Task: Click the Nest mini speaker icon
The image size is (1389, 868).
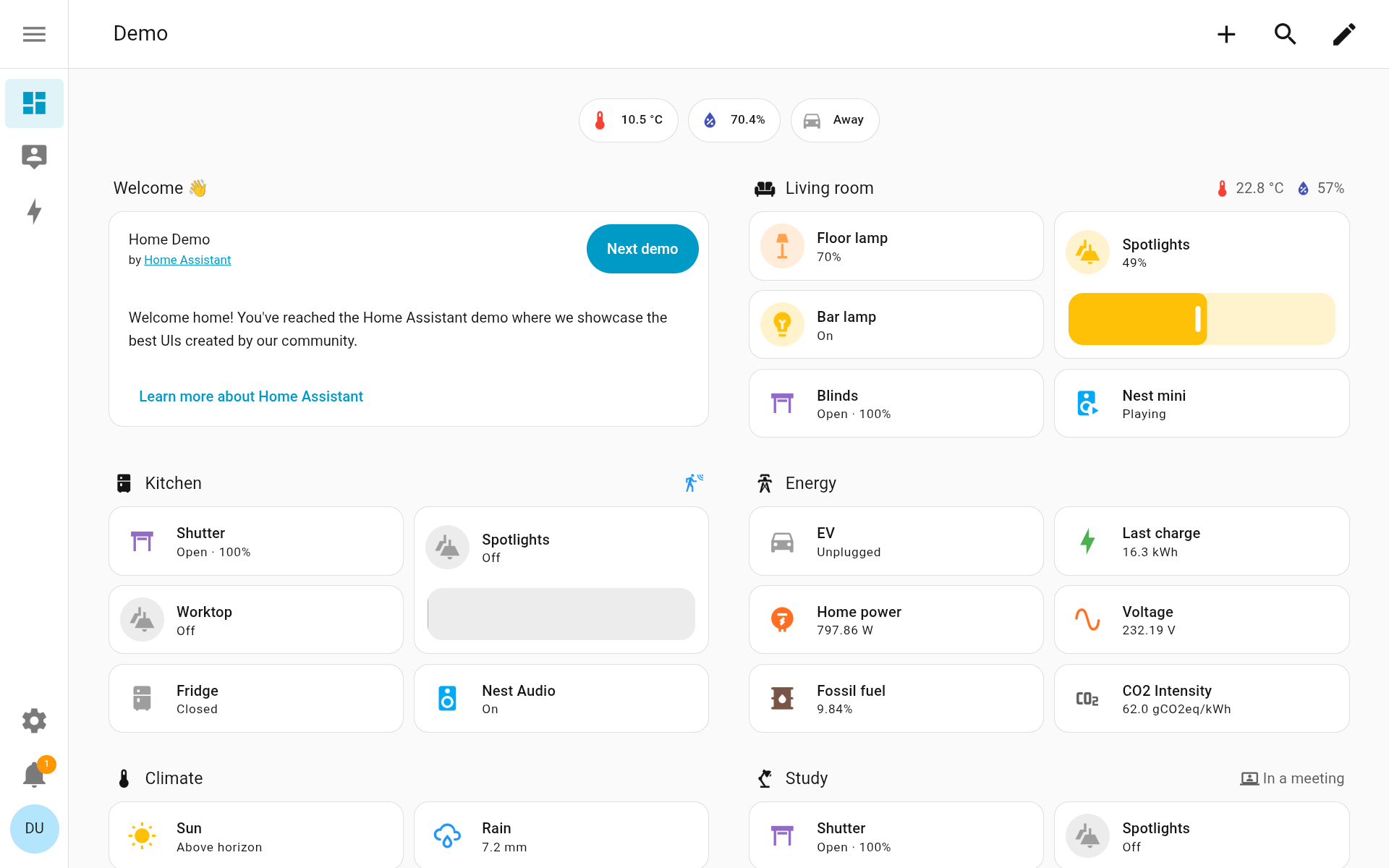Action: 1087,404
